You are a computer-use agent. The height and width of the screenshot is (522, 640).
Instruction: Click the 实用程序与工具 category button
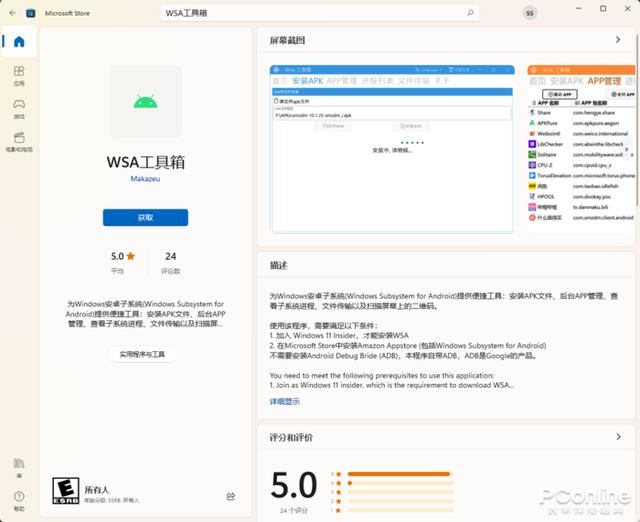click(145, 354)
